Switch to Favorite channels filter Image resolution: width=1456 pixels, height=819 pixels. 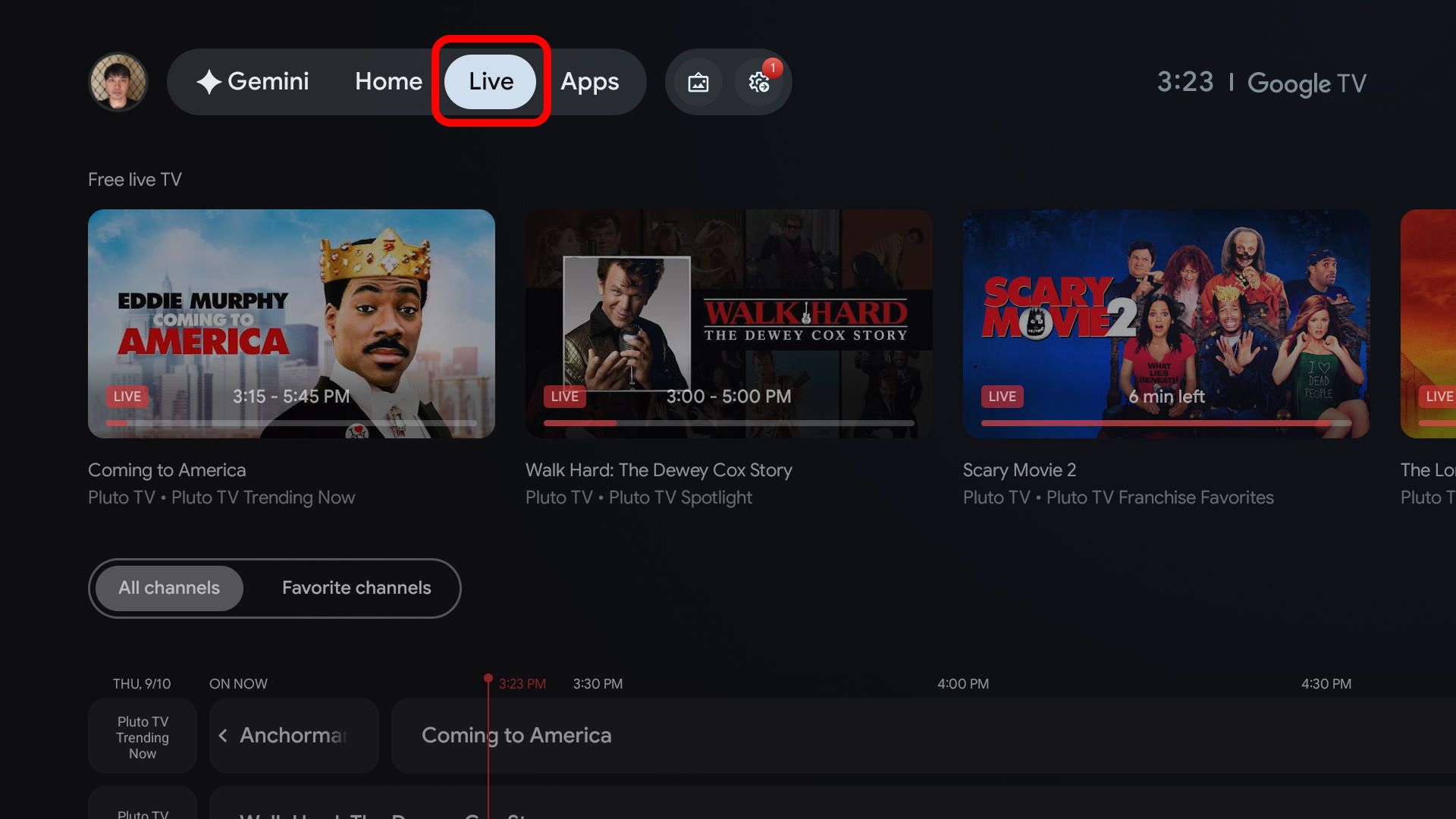pyautogui.click(x=356, y=588)
